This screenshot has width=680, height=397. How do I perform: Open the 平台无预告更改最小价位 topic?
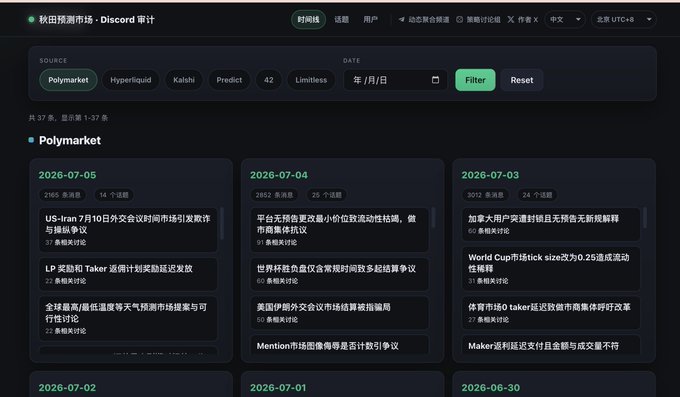tap(340, 230)
